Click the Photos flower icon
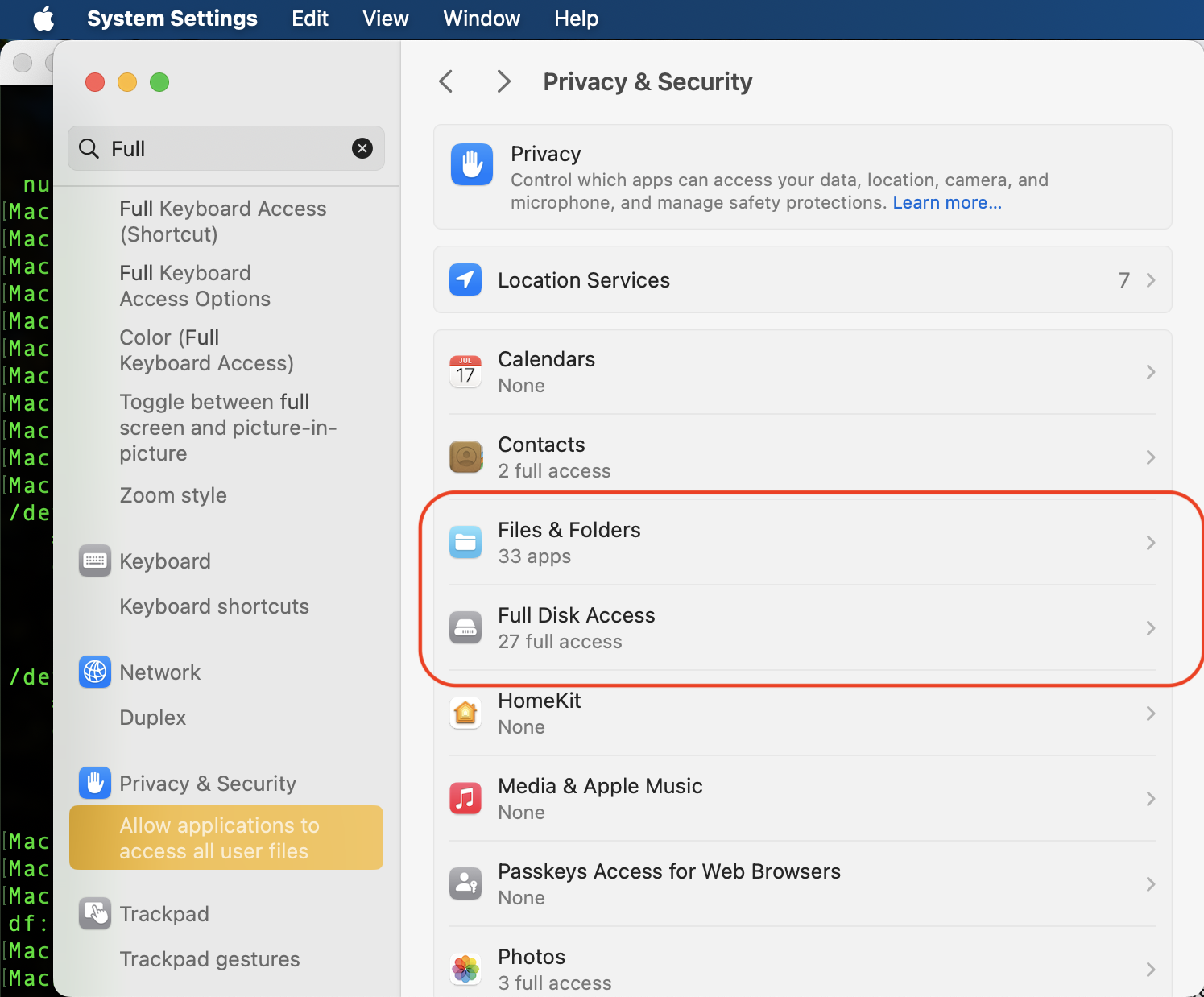The width and height of the screenshot is (1204, 997). [x=465, y=970]
